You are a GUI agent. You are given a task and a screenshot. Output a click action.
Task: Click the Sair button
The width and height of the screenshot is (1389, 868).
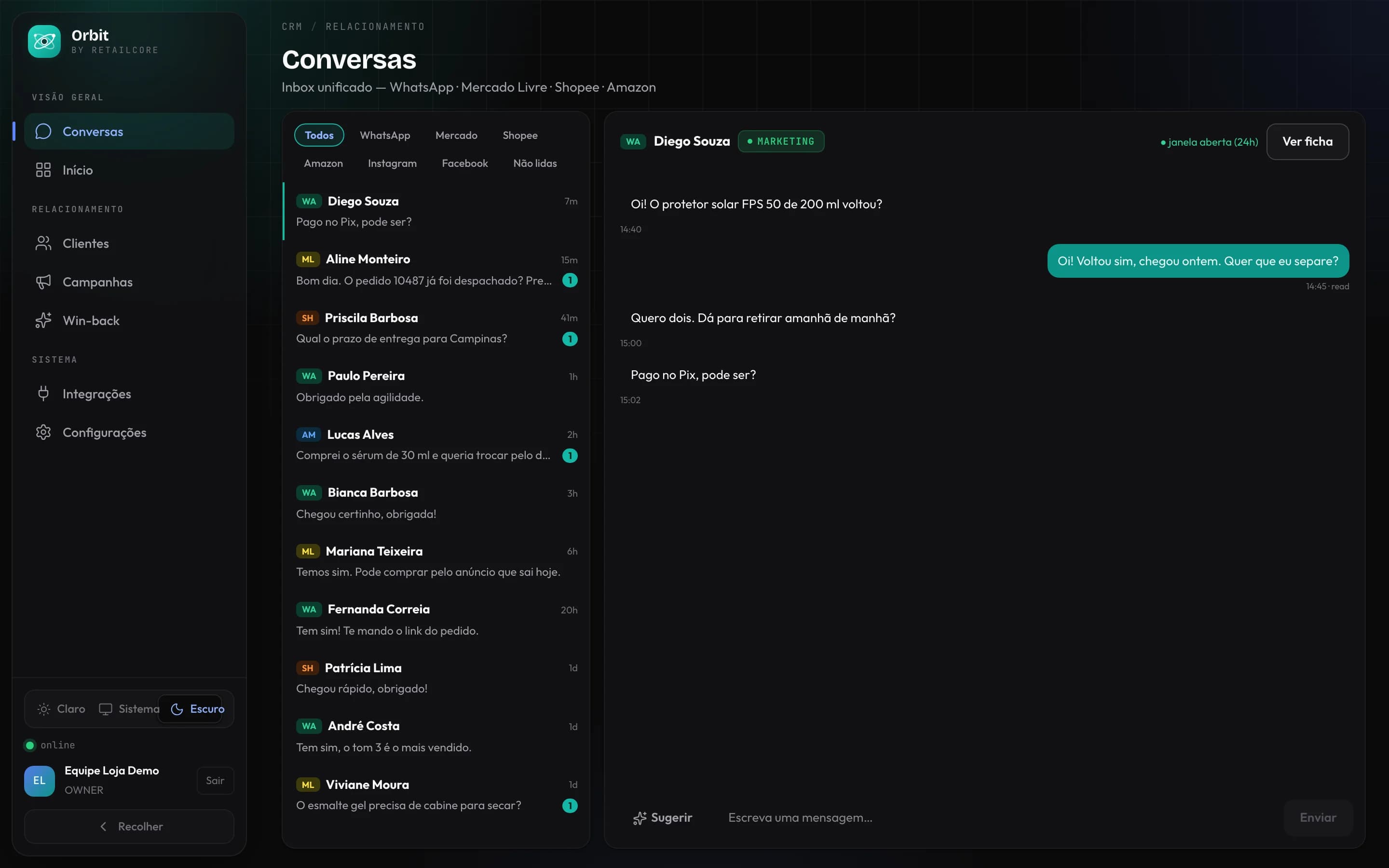[215, 781]
